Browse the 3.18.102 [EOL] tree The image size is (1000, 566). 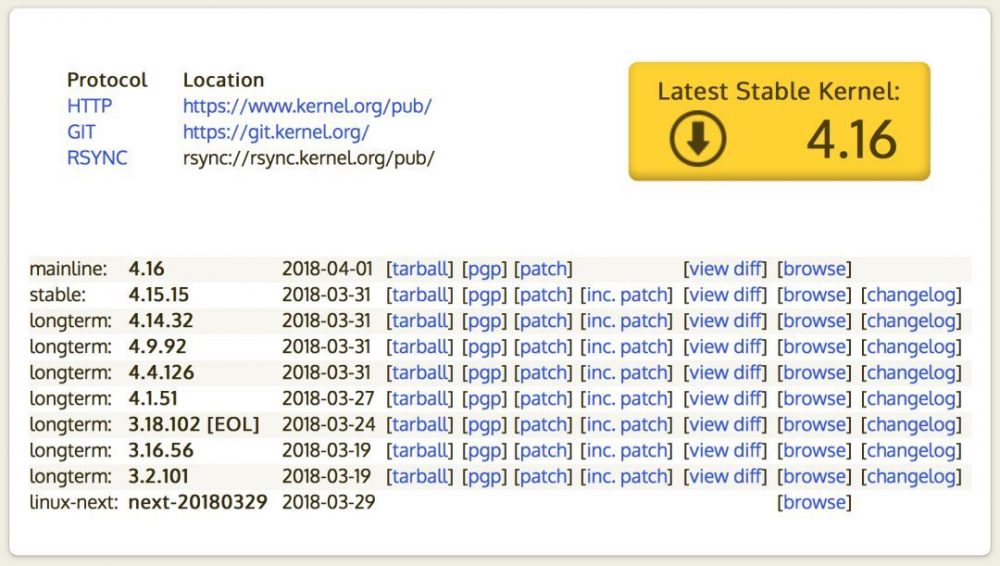pyautogui.click(x=814, y=424)
